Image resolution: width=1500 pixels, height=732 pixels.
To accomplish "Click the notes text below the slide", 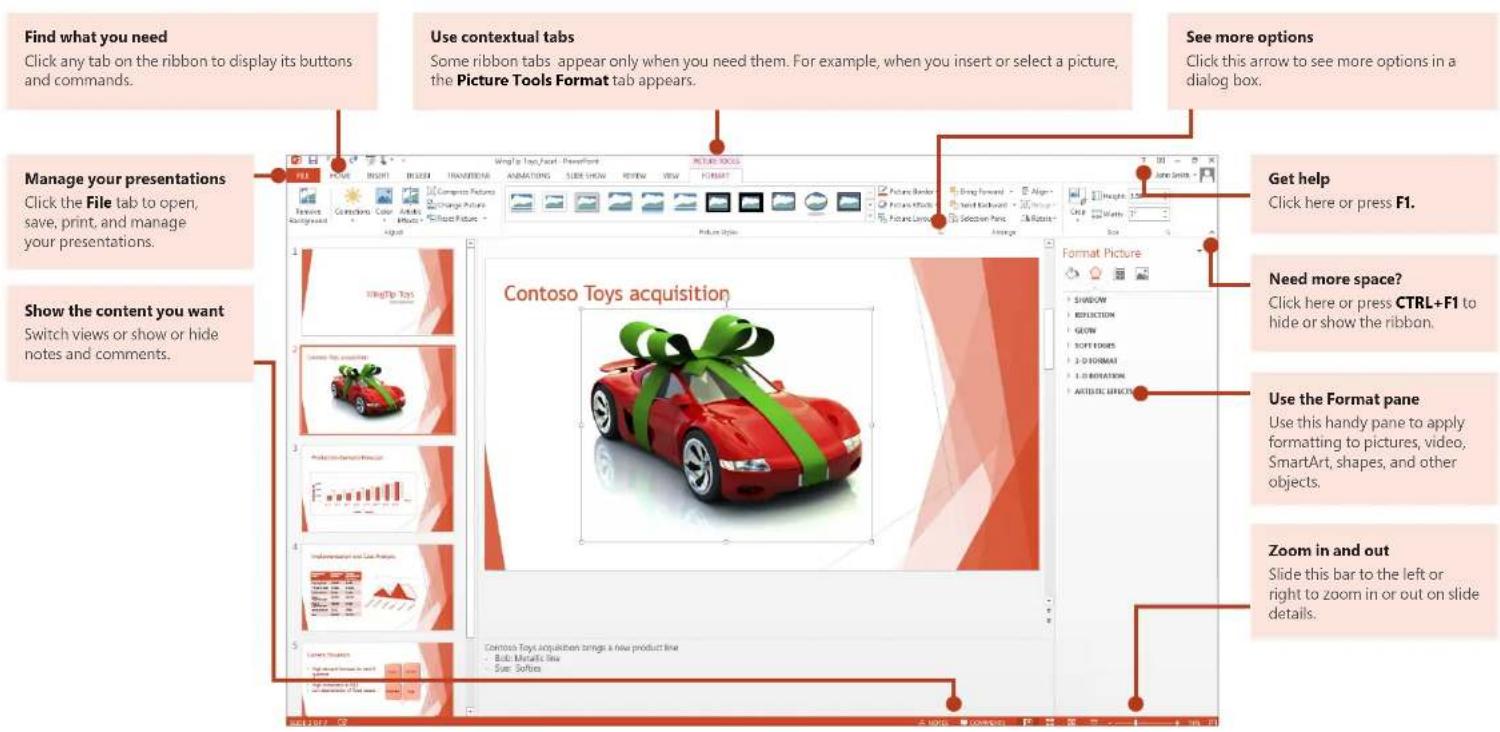I will [x=580, y=658].
